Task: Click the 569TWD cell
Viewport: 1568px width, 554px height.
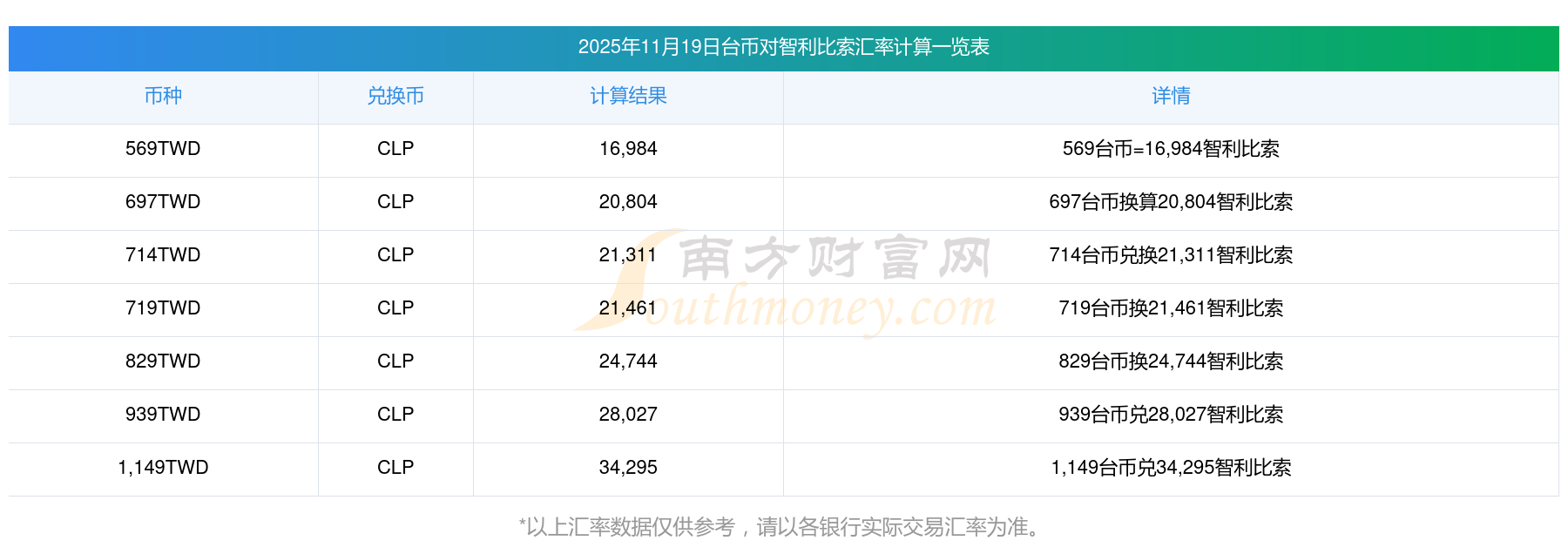Action: click(x=163, y=149)
